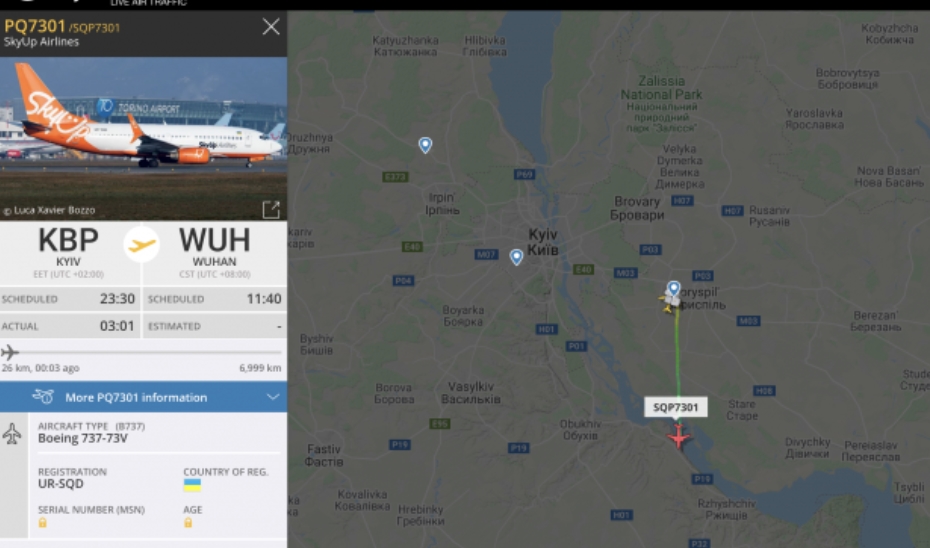Click the SQP7301 callsign label on map
The width and height of the screenshot is (930, 548).
pos(676,407)
